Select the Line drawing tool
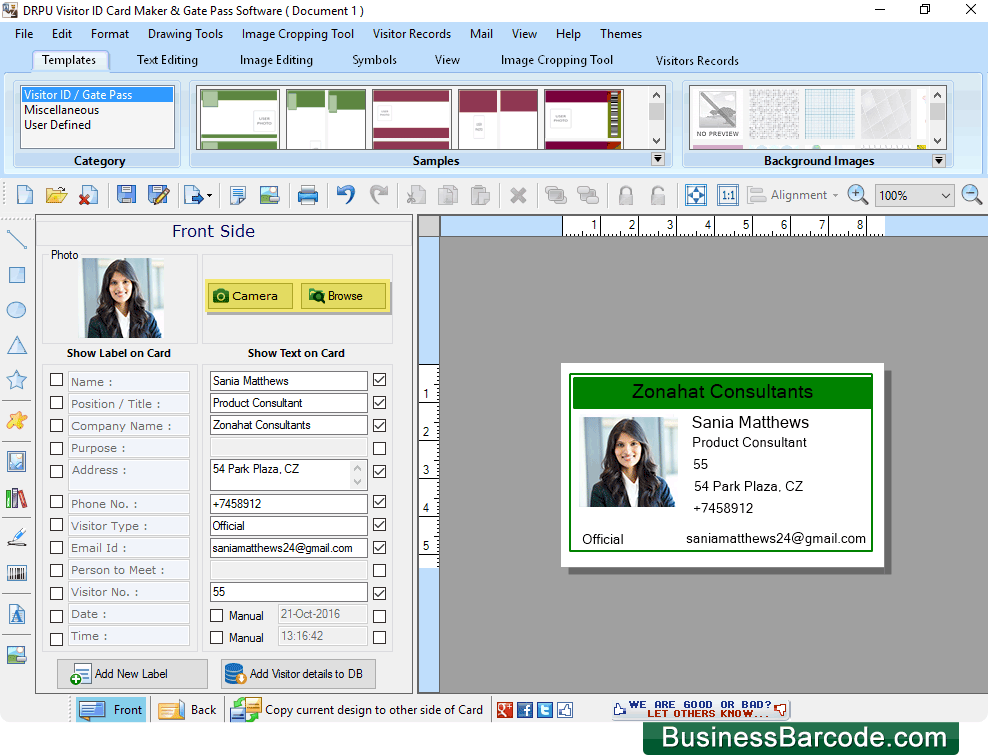The image size is (988, 755). point(17,240)
